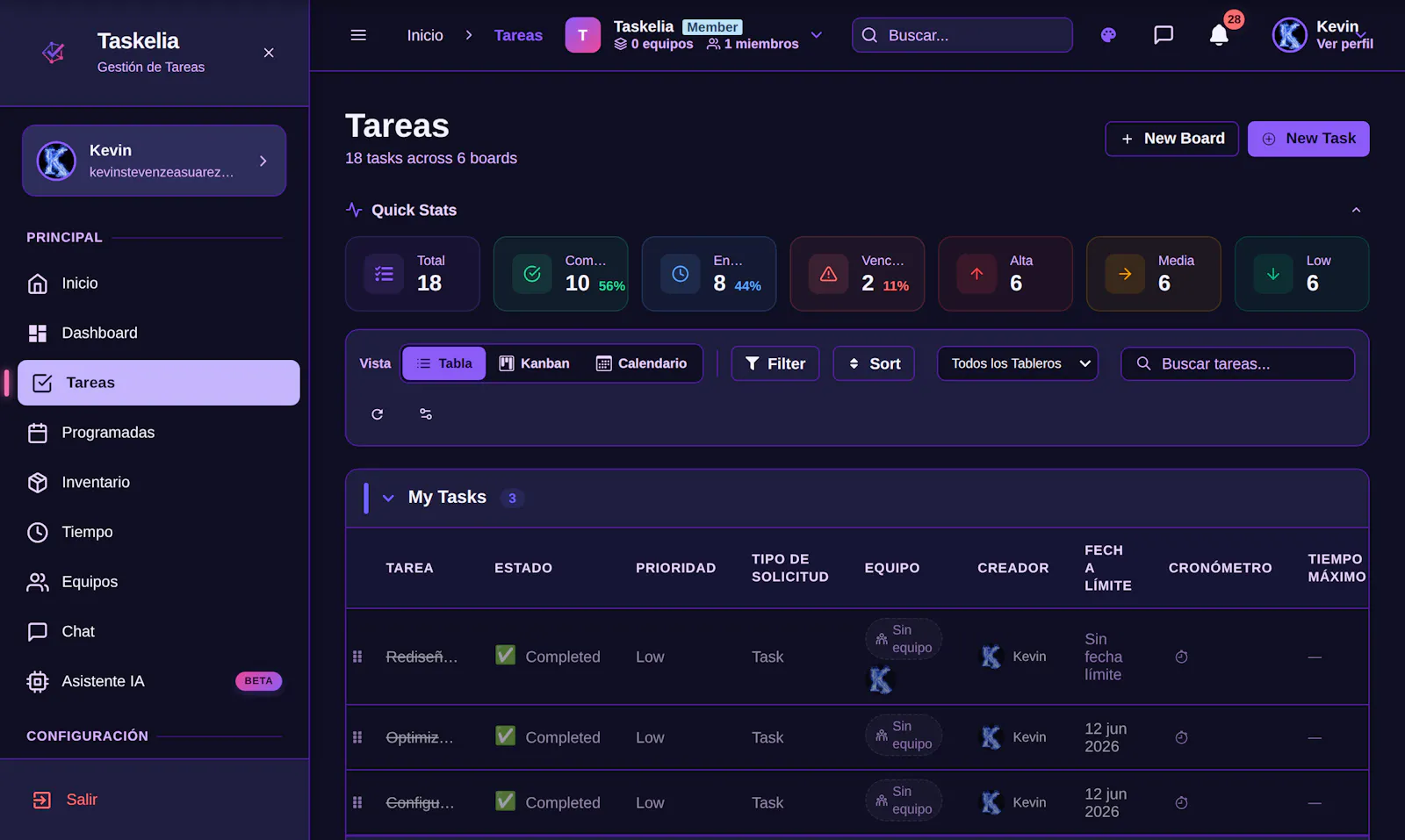The image size is (1405, 840).
Task: Click the Taskelia workspace T avatar
Action: [582, 35]
